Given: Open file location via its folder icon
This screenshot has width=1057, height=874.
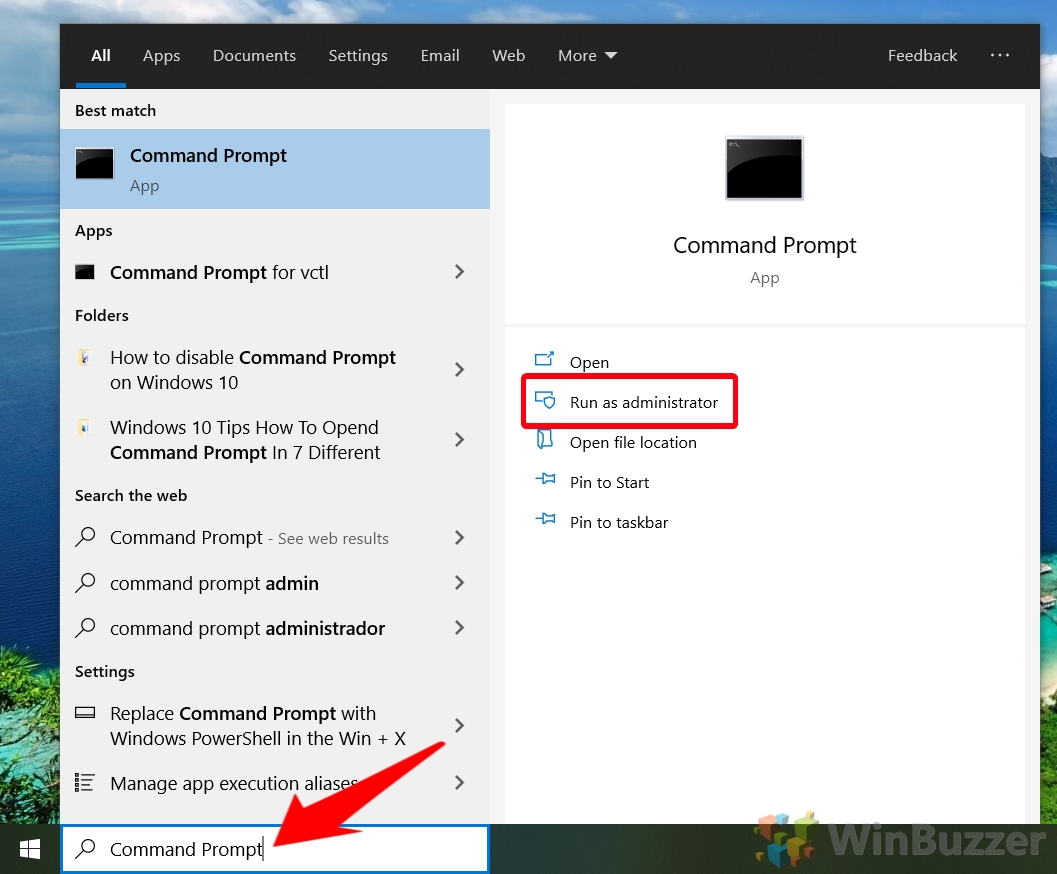Looking at the screenshot, I should (x=545, y=442).
